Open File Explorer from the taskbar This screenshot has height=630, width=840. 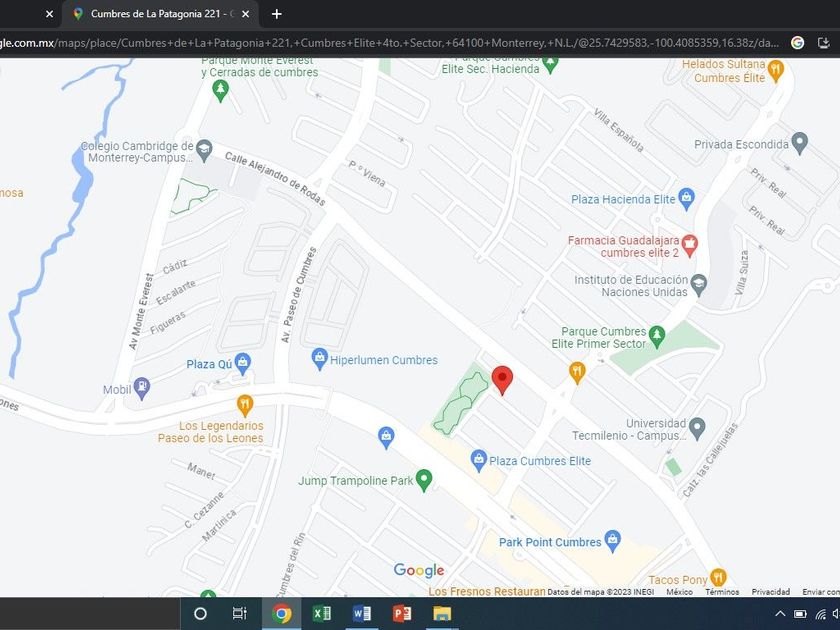(442, 613)
